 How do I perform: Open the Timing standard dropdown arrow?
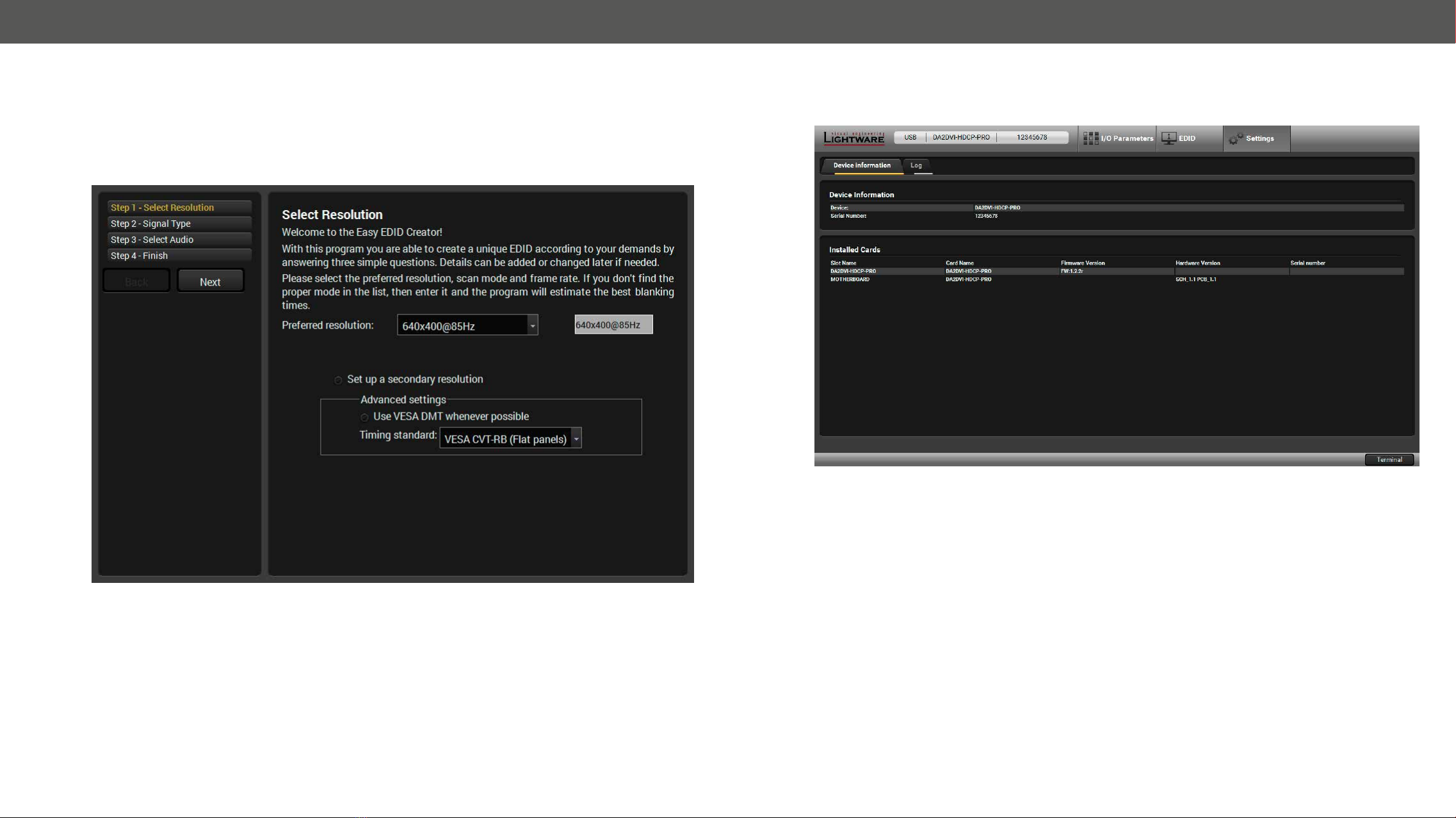coord(576,438)
